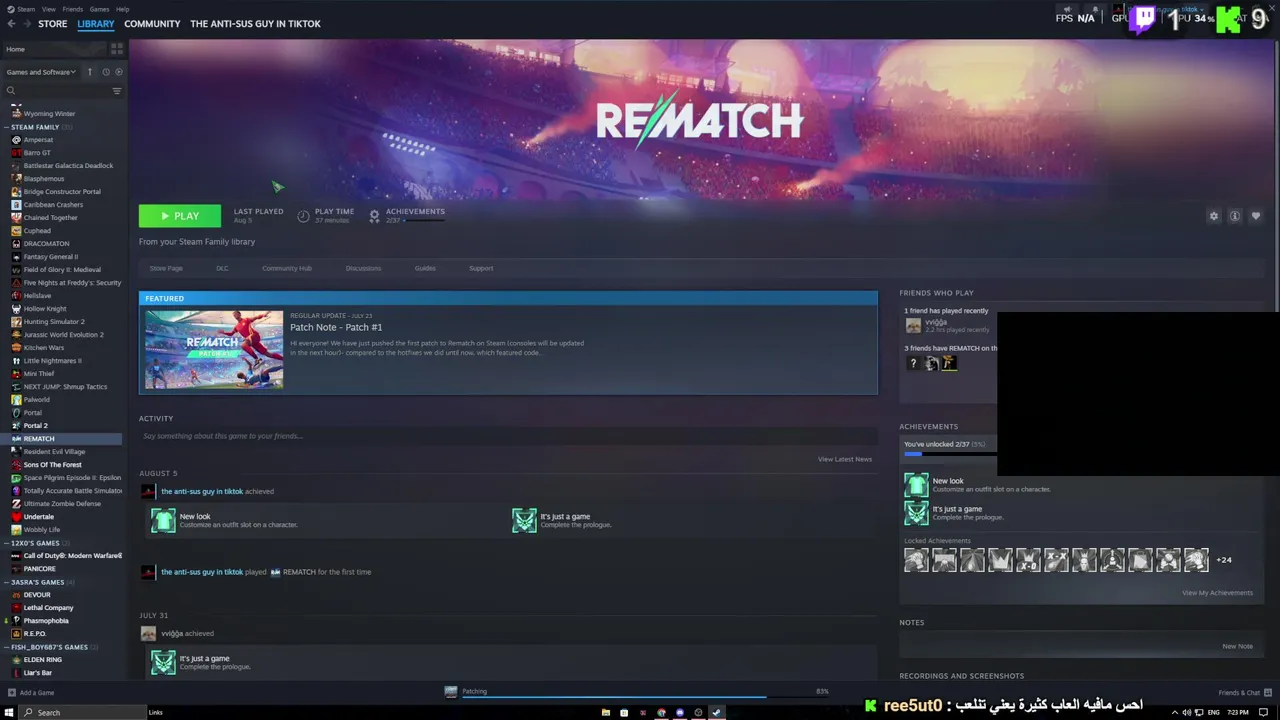Open REMATCH game info icon
The image size is (1280, 720).
tap(1235, 216)
